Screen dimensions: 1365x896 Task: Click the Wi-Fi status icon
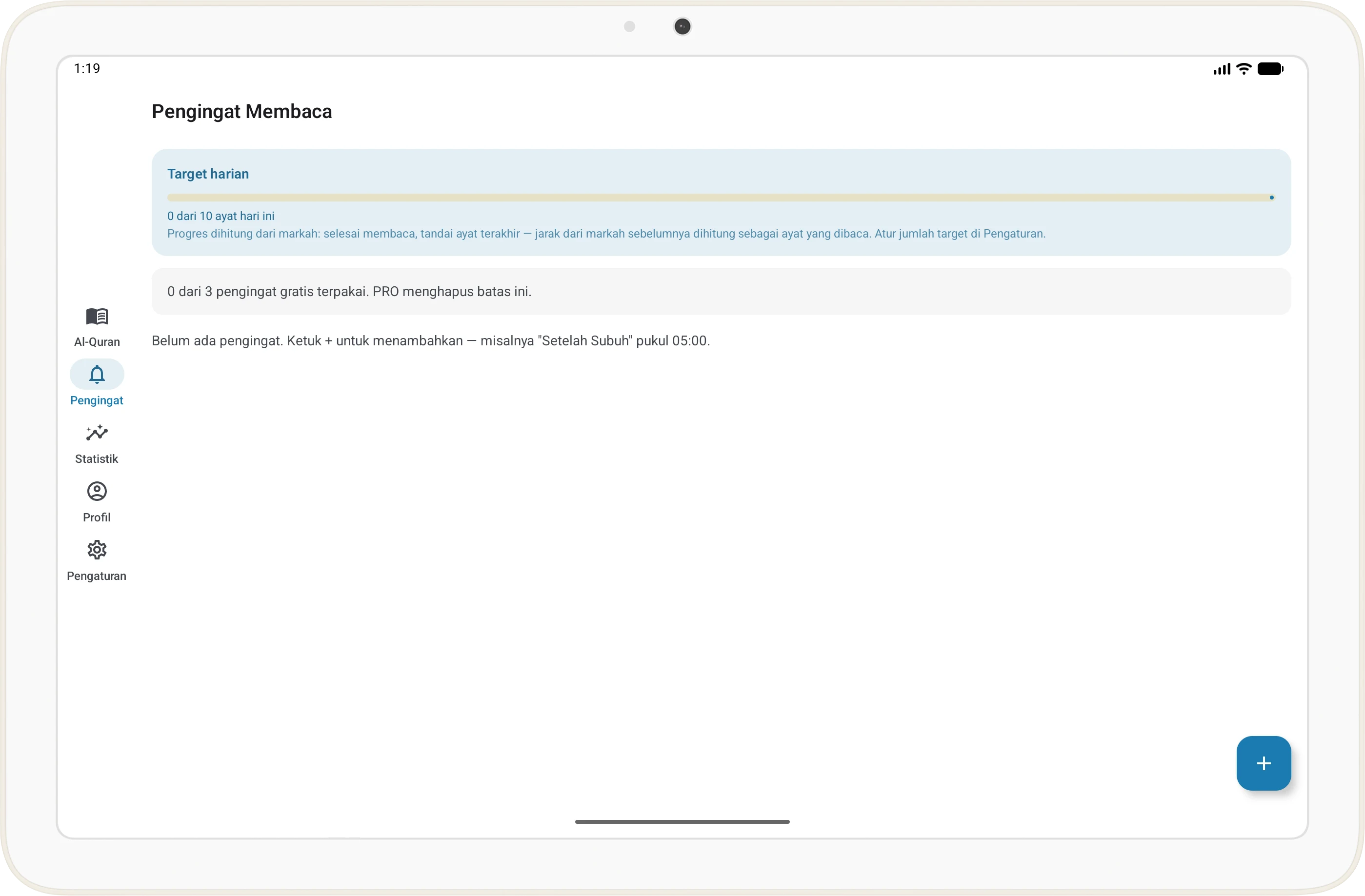(1244, 69)
